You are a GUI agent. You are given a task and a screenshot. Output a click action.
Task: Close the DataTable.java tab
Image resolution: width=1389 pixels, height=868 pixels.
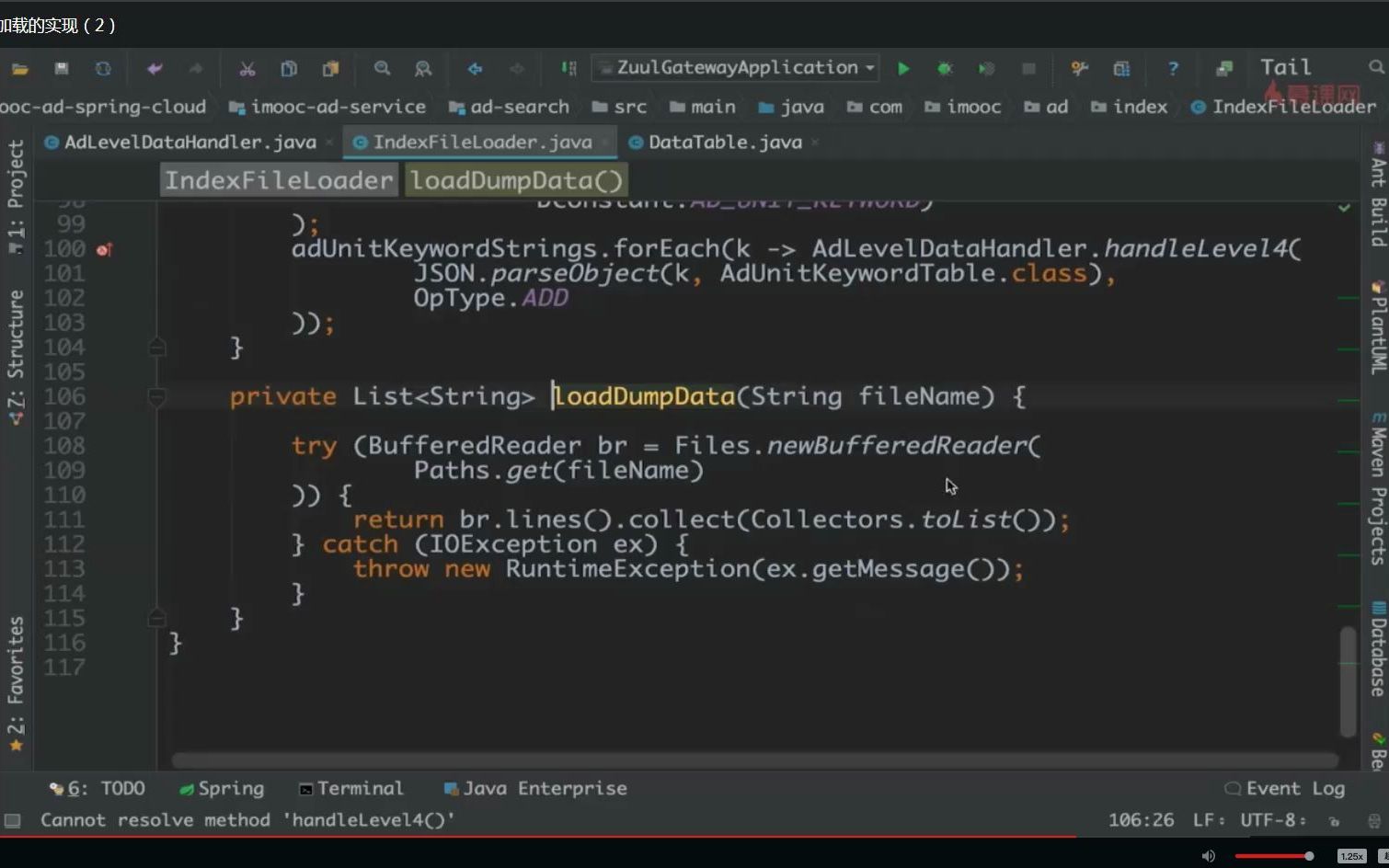point(815,143)
